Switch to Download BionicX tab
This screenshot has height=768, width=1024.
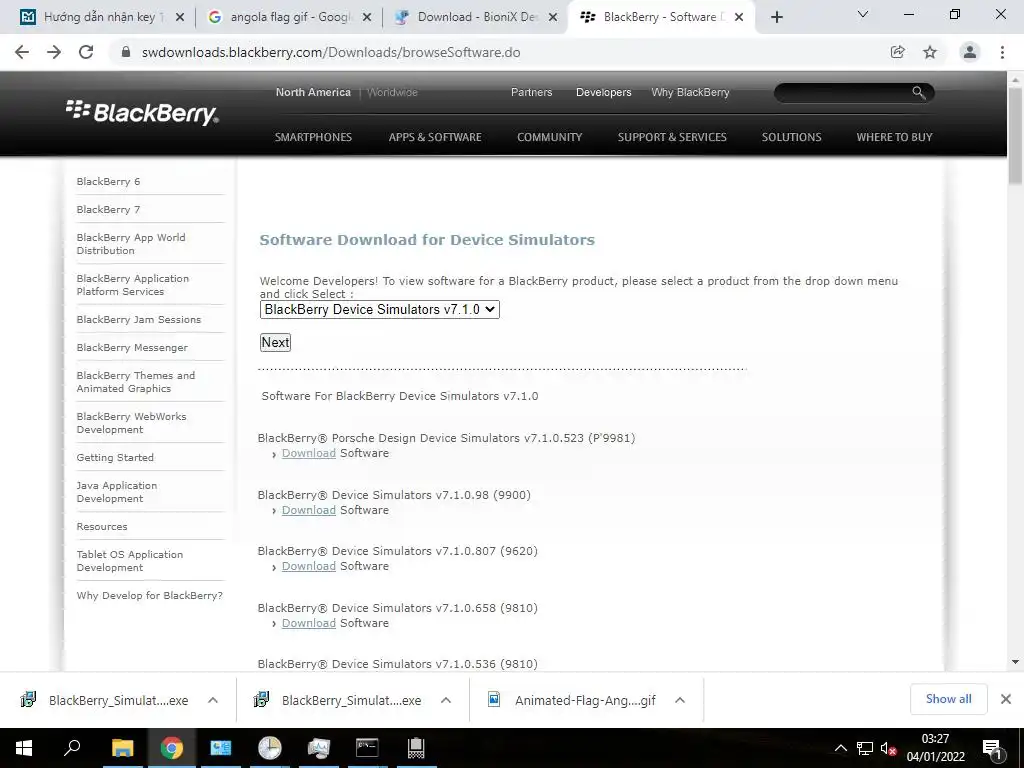(477, 17)
